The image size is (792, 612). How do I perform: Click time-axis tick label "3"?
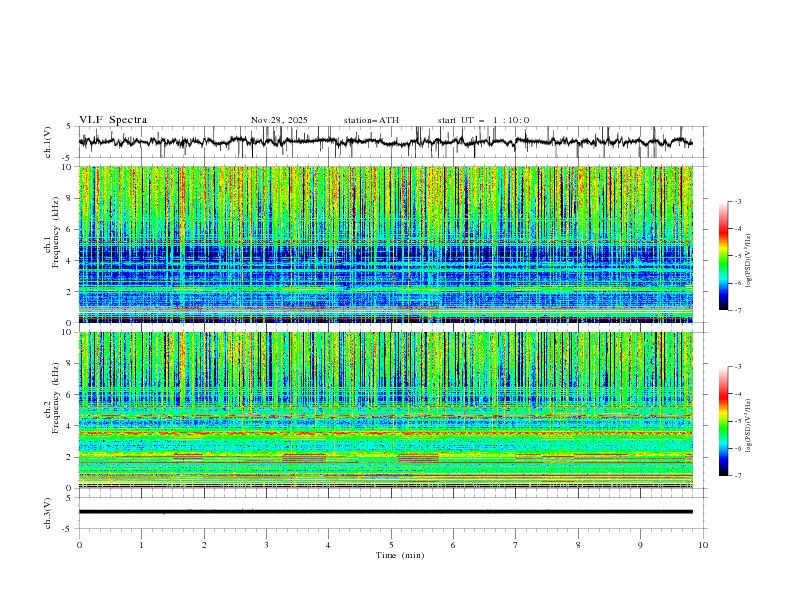[266, 545]
